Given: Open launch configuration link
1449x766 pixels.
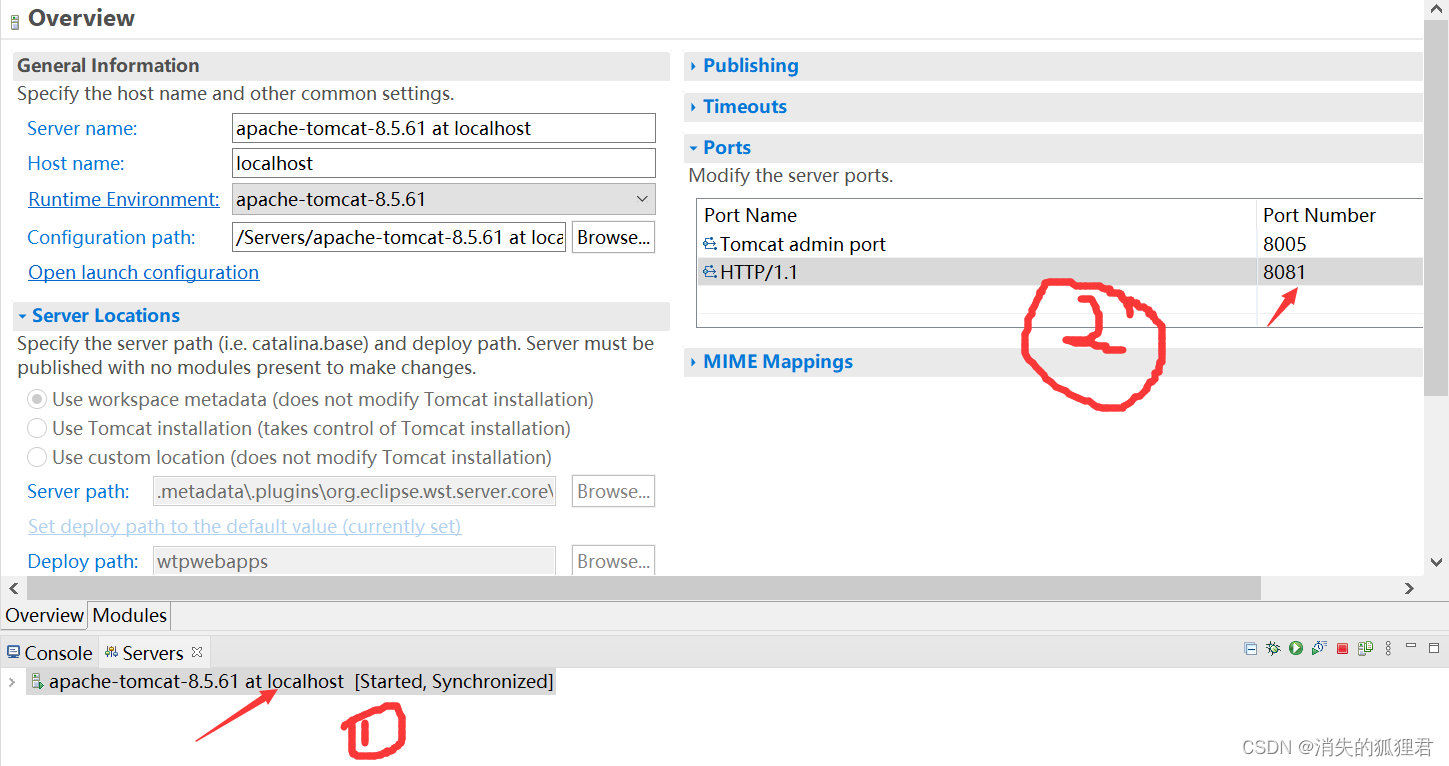Looking at the screenshot, I should pyautogui.click(x=143, y=272).
